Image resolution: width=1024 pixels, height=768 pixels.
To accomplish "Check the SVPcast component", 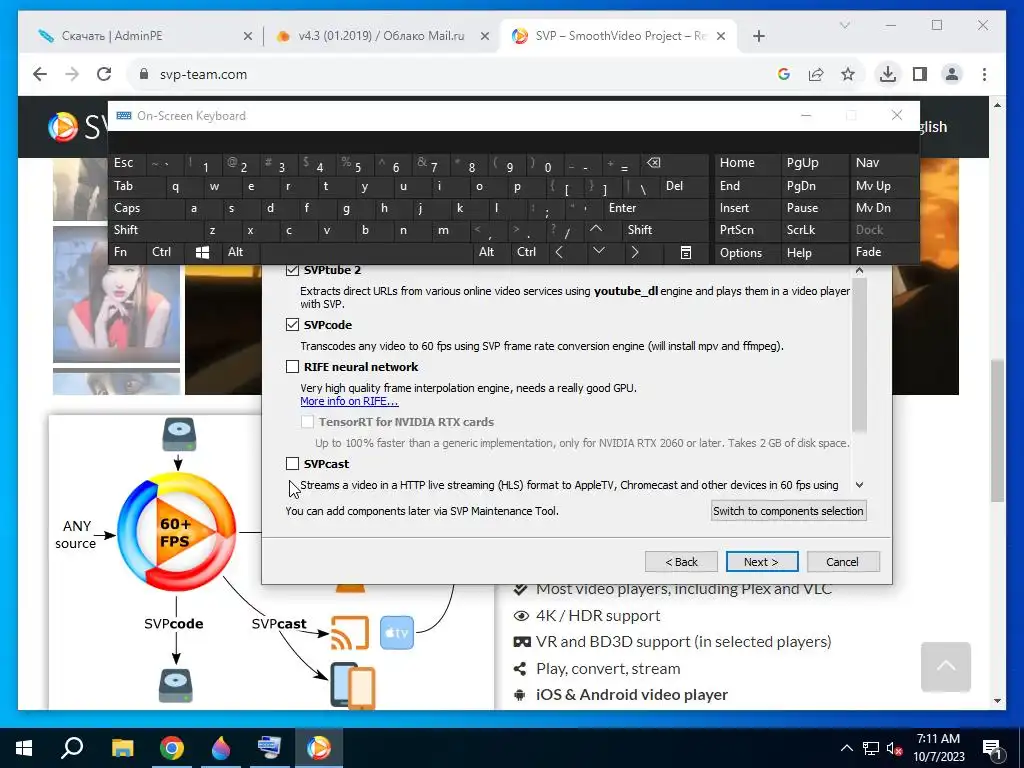I will [293, 464].
